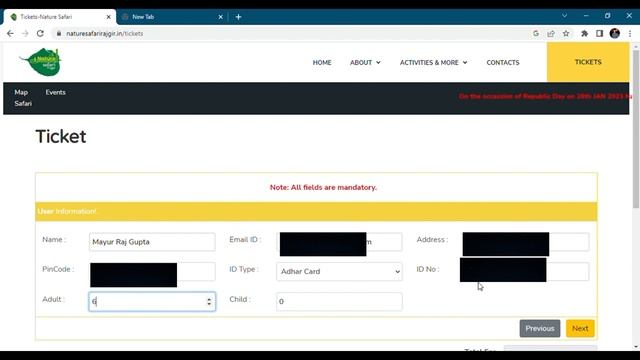Open a new tab with the plus icon
The width and height of the screenshot is (640, 360).
point(238,17)
